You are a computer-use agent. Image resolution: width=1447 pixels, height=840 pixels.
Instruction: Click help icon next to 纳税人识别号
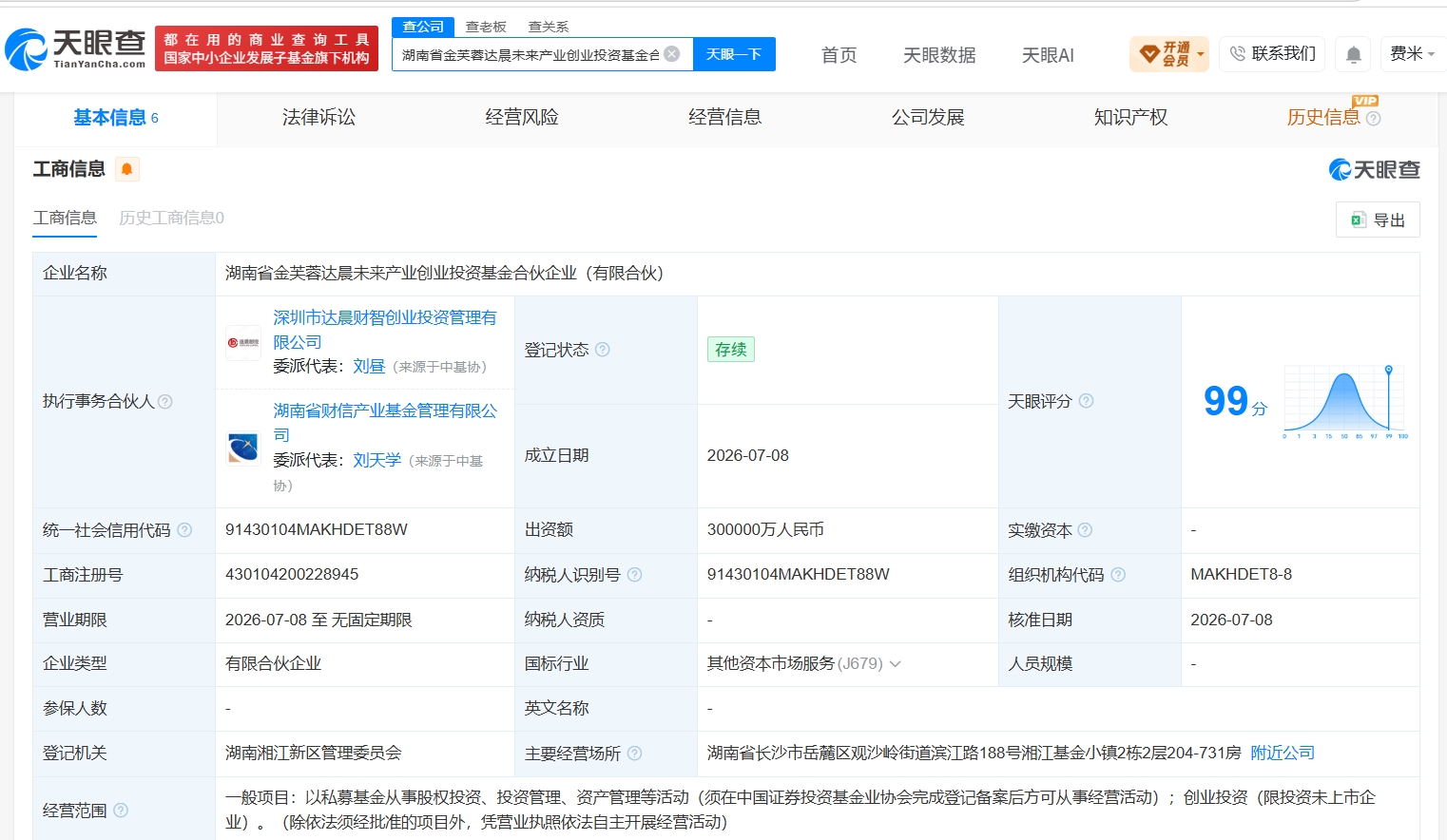(634, 575)
